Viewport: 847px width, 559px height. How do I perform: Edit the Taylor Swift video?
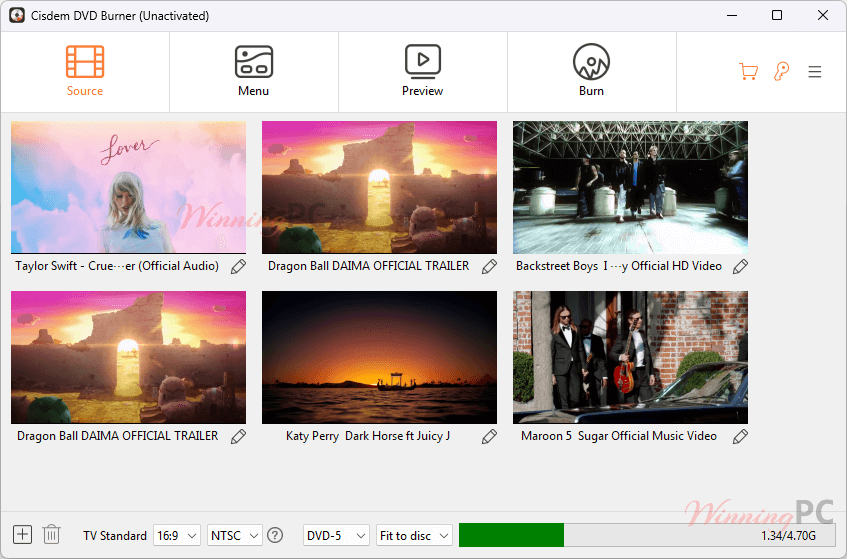coord(238,266)
